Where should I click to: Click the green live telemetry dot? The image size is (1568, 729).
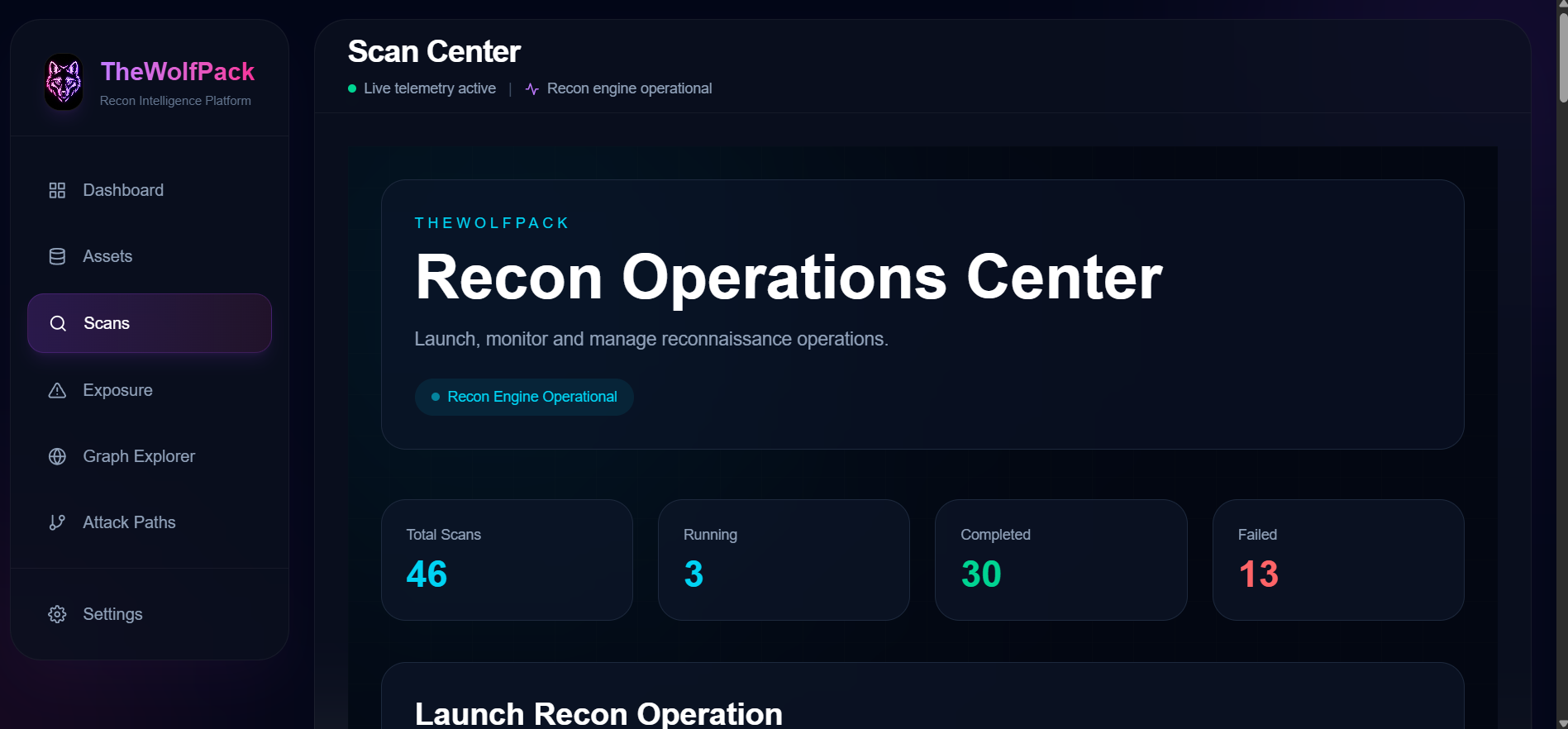(x=352, y=88)
